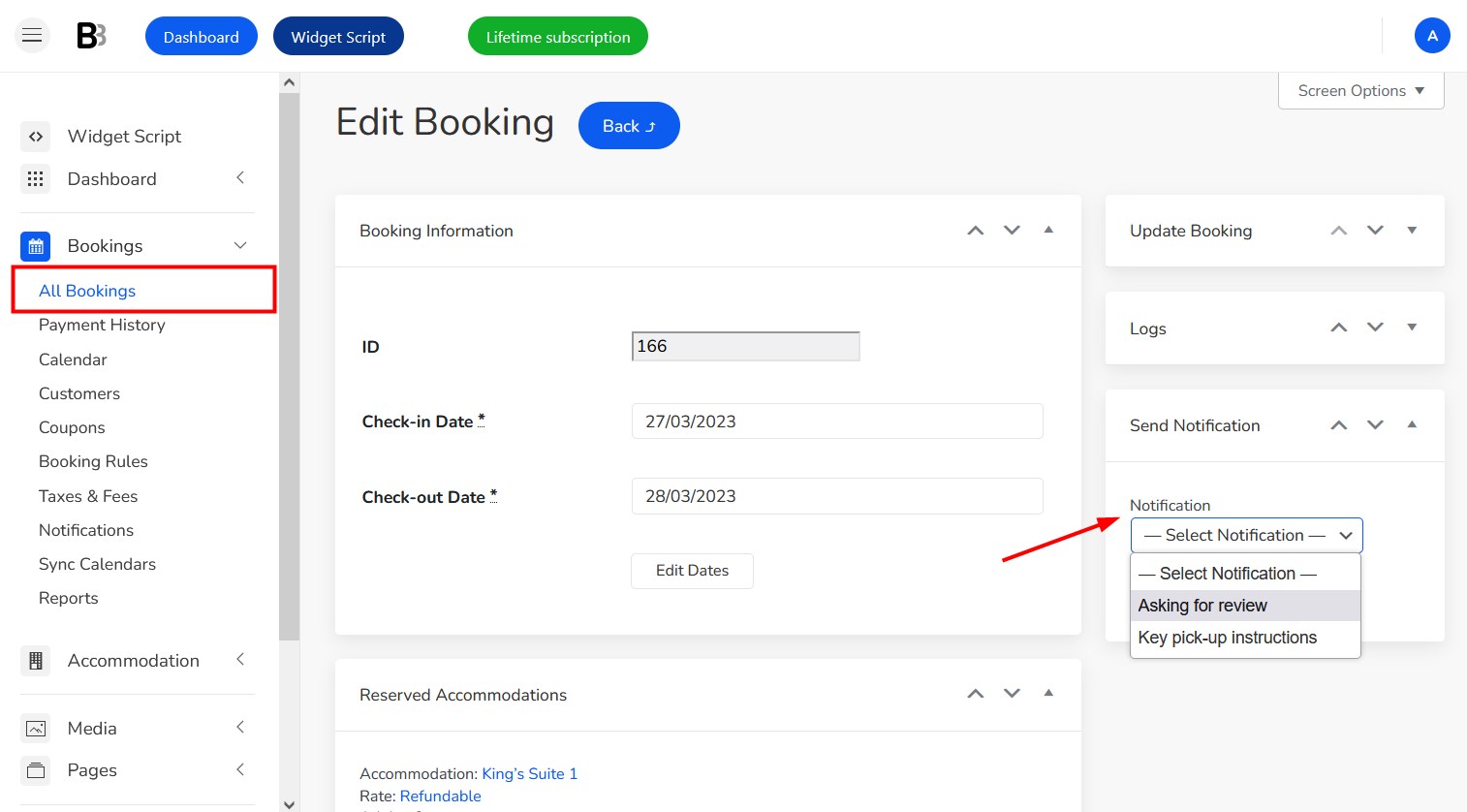This screenshot has width=1467, height=812.
Task: Click the B logo icon
Action: [x=91, y=36]
